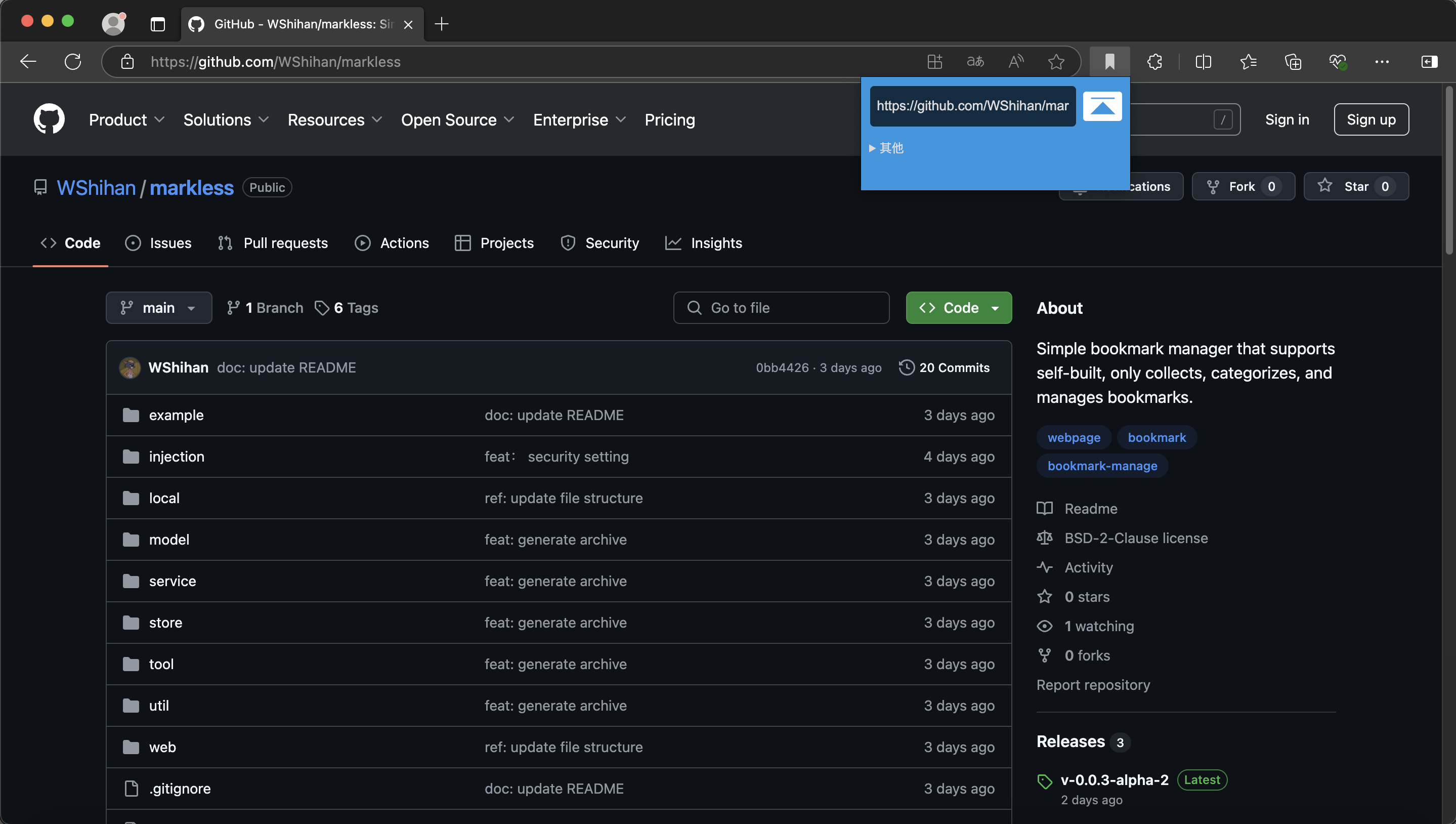Open the profile avatar icon
The height and width of the screenshot is (824, 1456).
(x=113, y=24)
